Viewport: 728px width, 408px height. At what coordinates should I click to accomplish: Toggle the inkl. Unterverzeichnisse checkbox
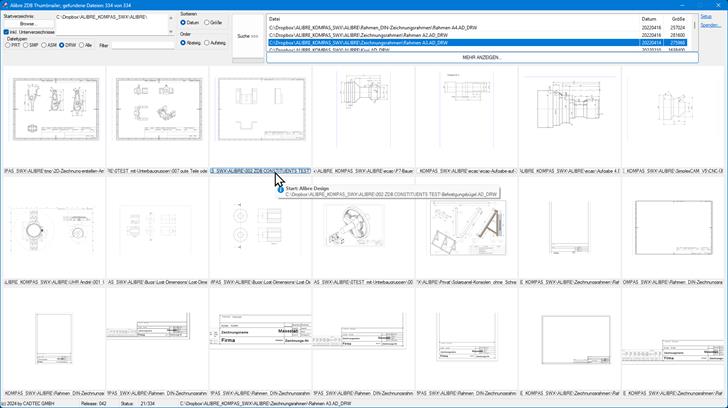click(x=6, y=32)
